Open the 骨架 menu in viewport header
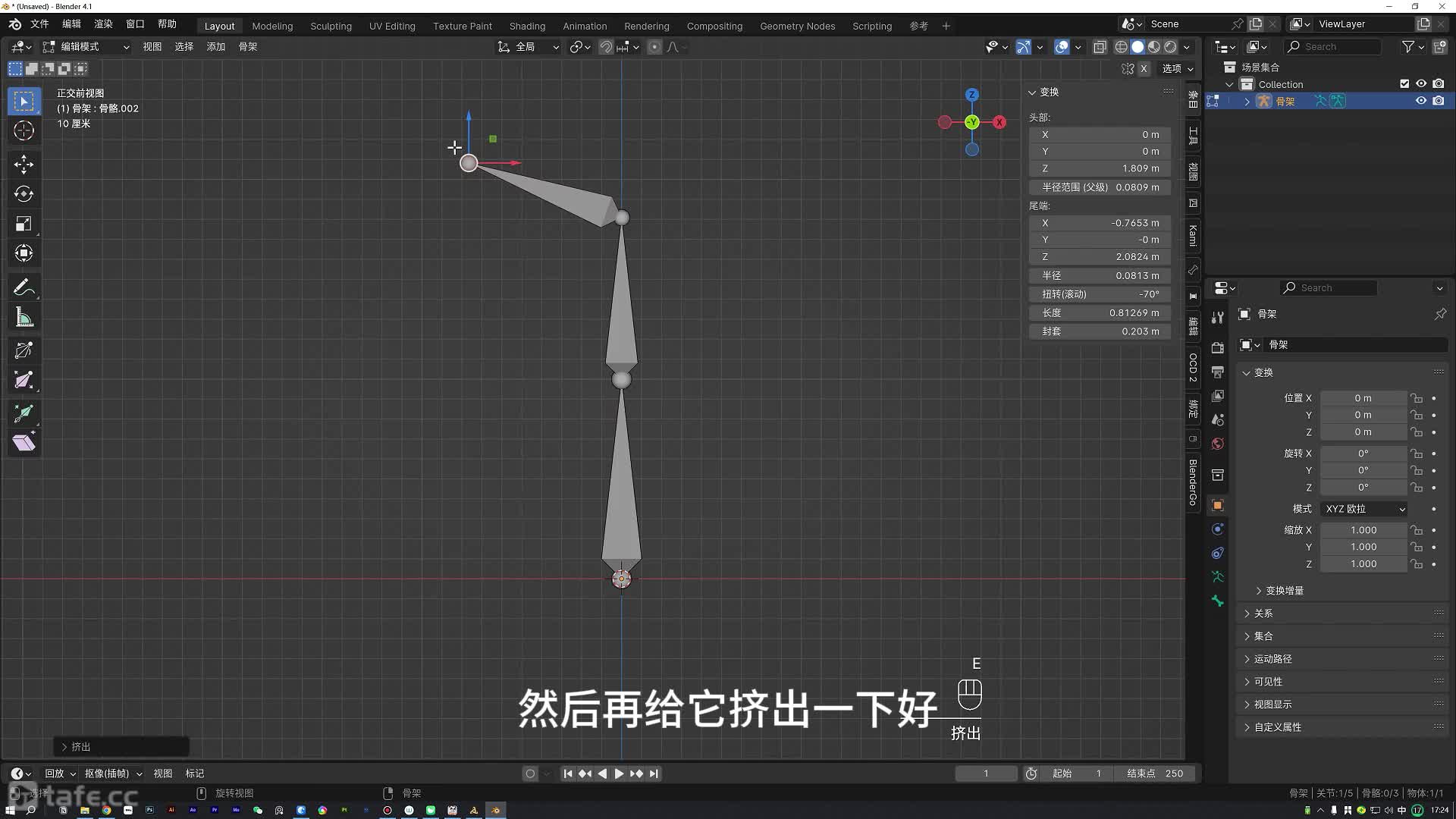The image size is (1456, 819). (248, 47)
